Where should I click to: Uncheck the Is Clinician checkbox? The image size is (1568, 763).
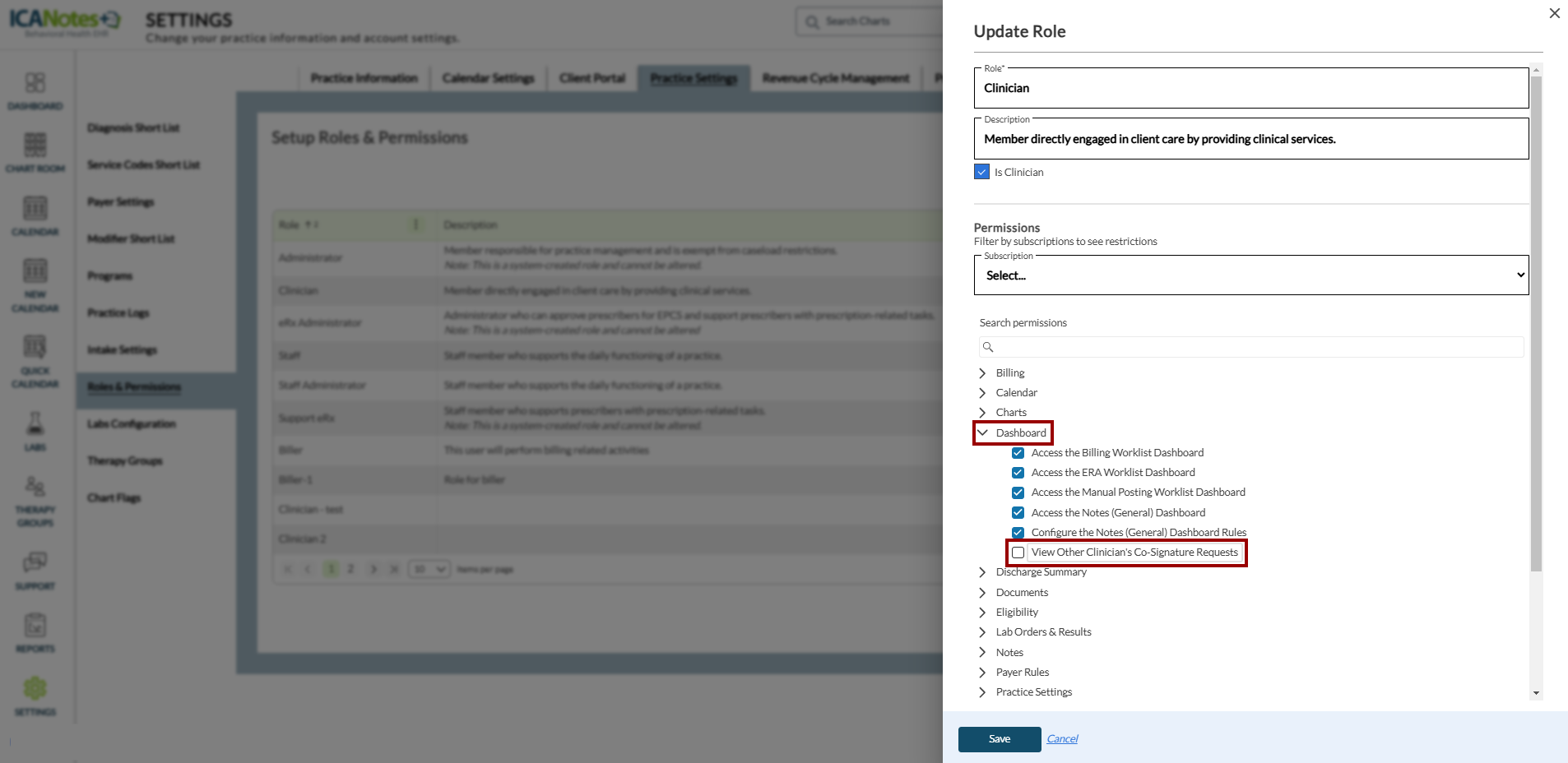[x=981, y=172]
